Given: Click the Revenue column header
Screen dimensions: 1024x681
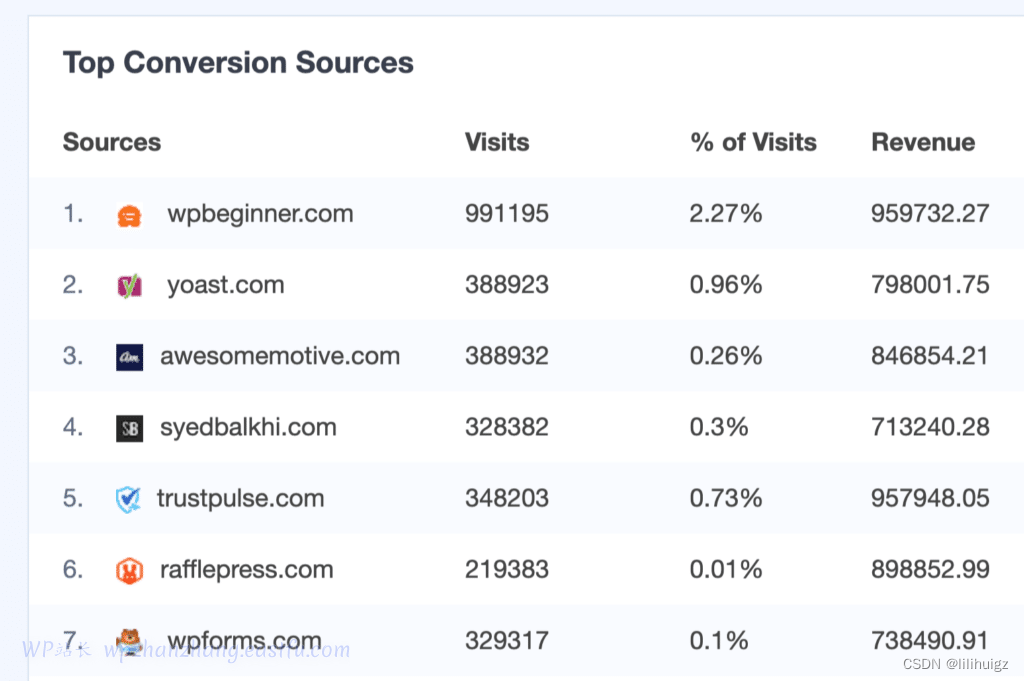Looking at the screenshot, I should click(923, 142).
